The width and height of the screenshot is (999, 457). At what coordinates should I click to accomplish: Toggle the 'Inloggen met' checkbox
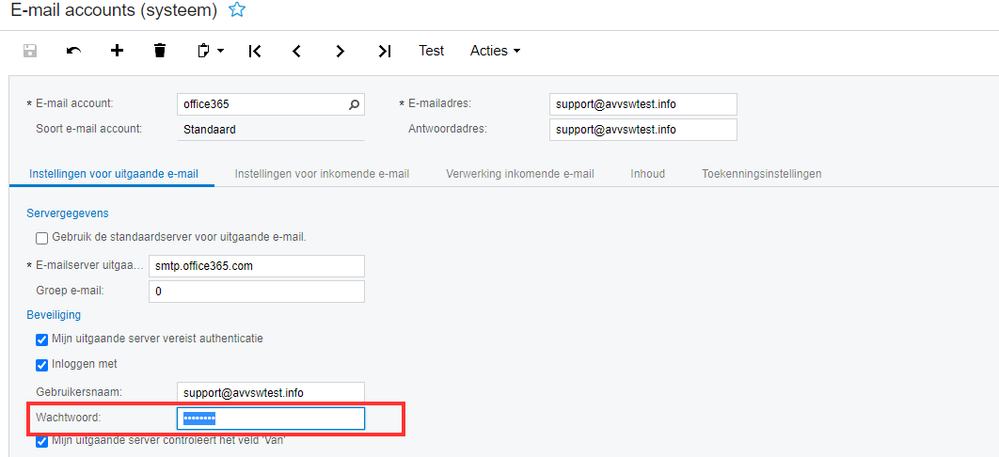(42, 364)
